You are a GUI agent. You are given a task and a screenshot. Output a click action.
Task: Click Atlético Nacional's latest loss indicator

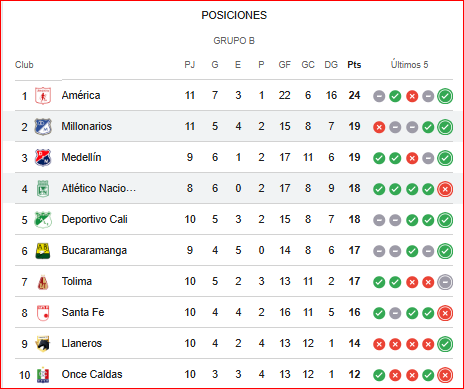445,189
